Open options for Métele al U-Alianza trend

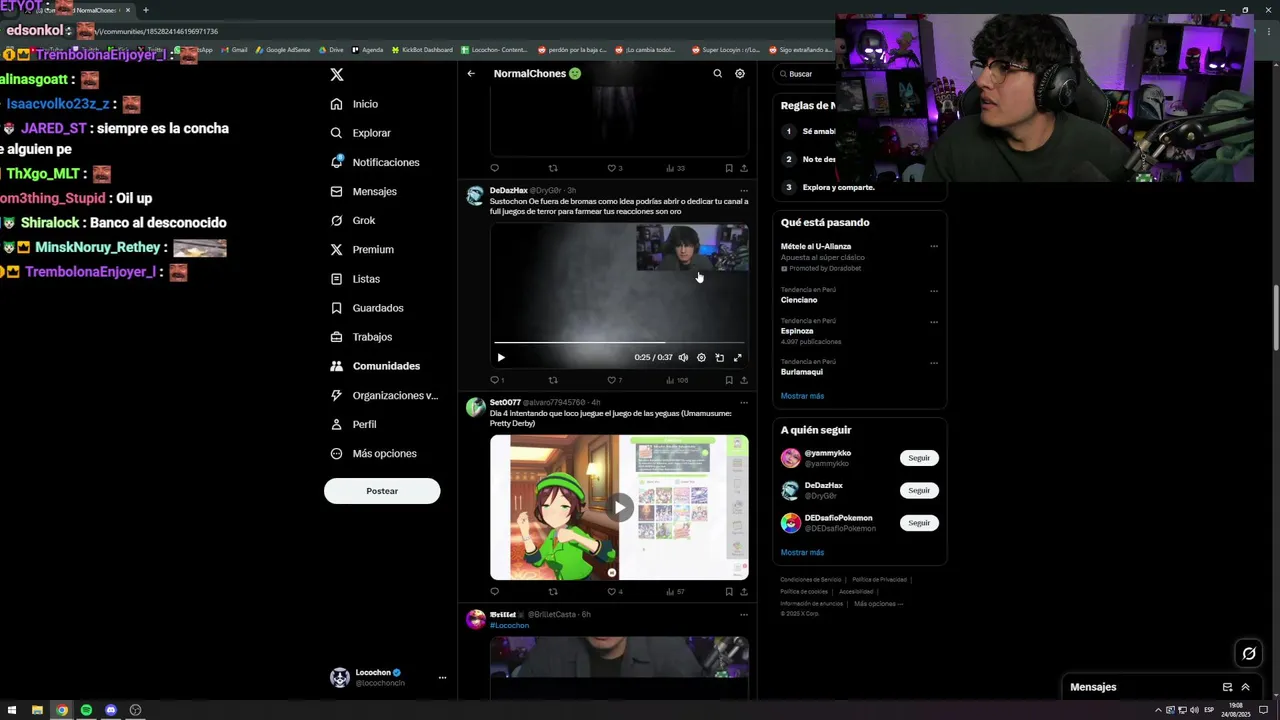934,247
